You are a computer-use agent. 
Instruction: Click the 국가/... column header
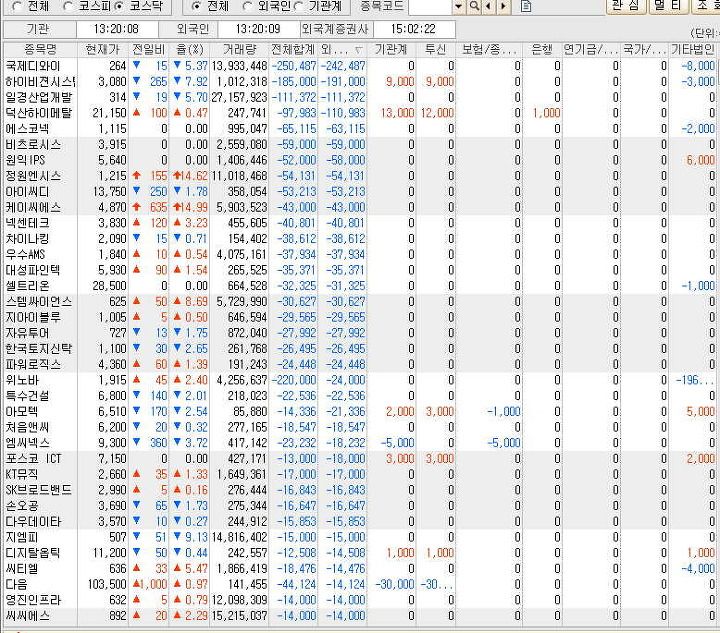coord(644,50)
